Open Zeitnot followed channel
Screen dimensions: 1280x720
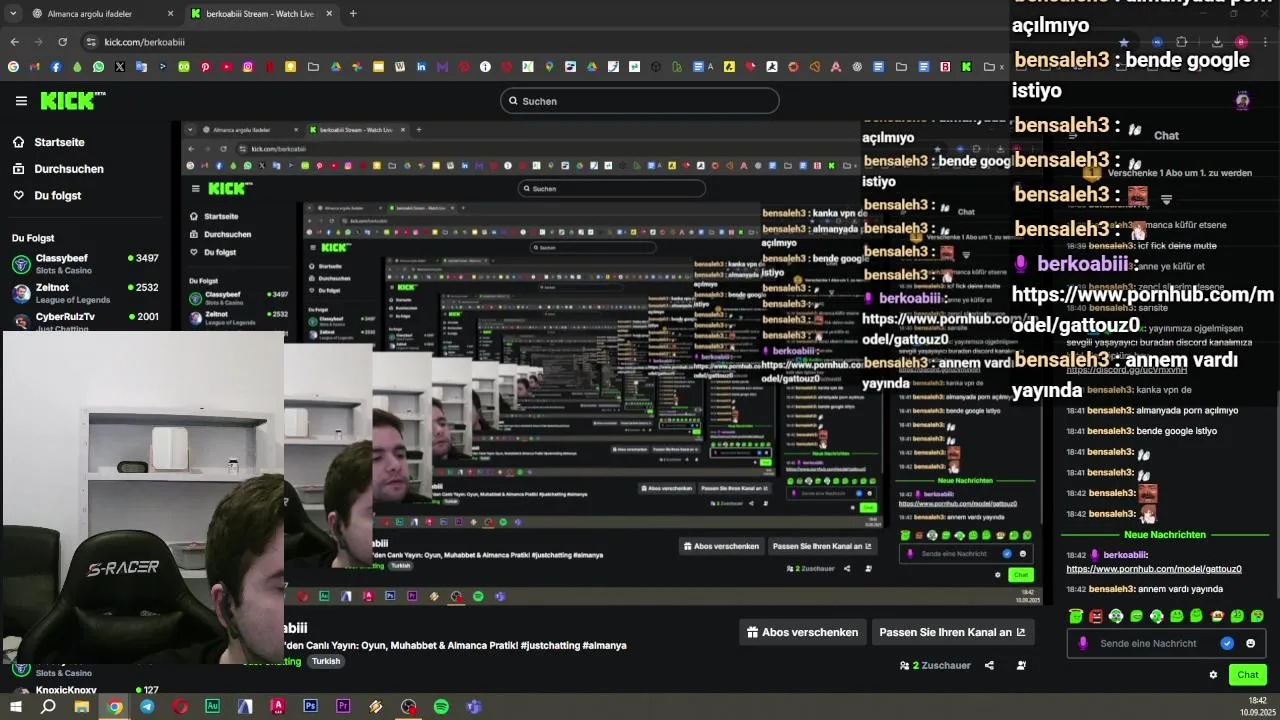pyautogui.click(x=85, y=293)
